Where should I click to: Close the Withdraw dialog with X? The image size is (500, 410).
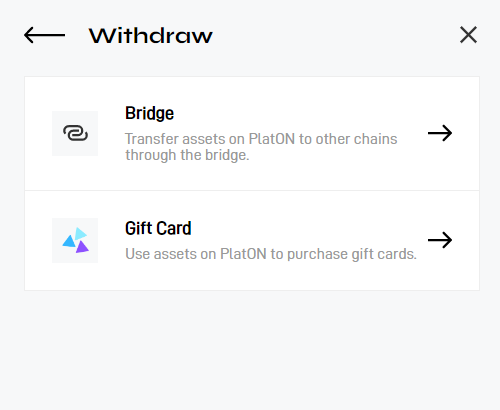coord(468,35)
